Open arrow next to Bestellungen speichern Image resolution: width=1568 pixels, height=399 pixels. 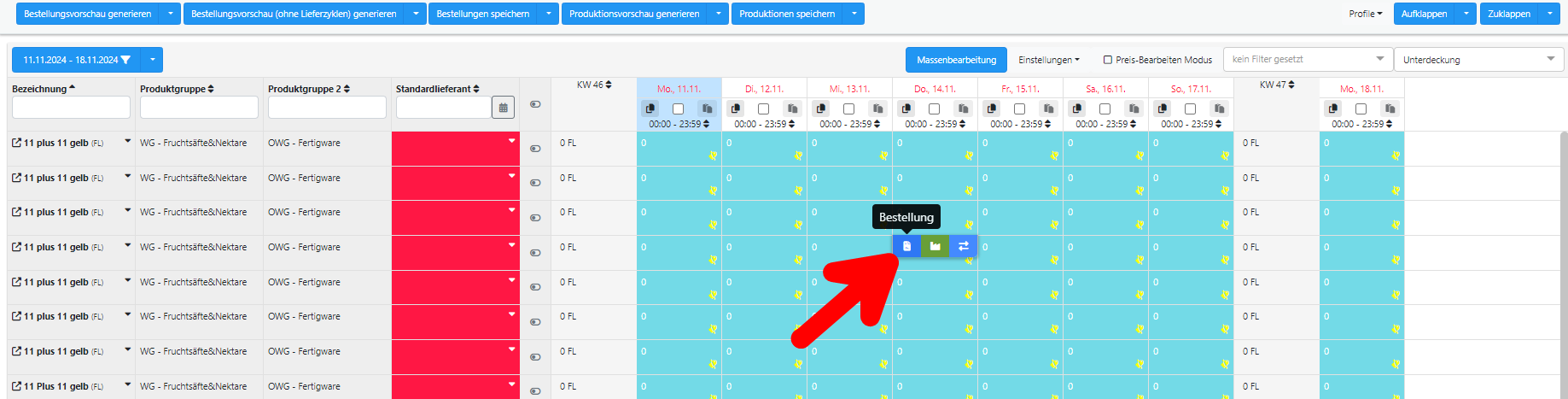tap(549, 14)
